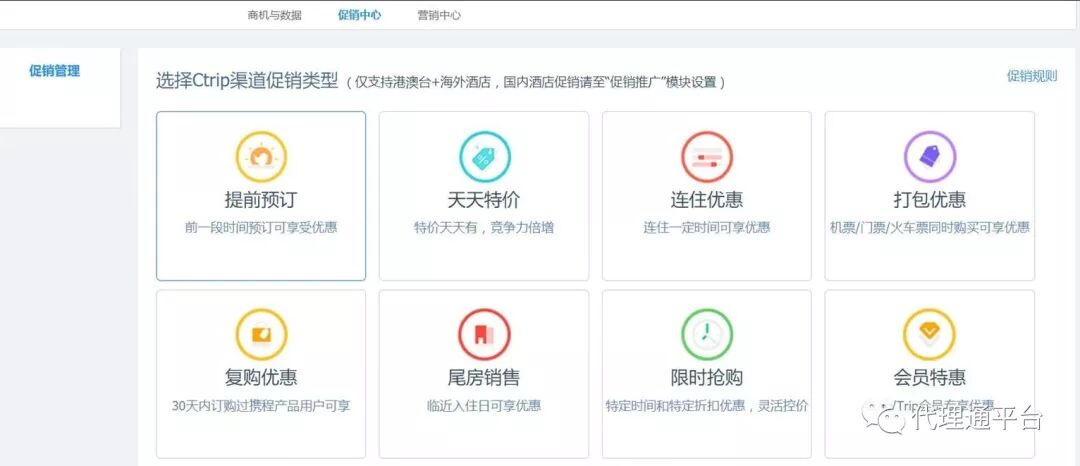Choose the 尾房销售 card title
Screen dimensions: 1080x466
pyautogui.click(x=484, y=377)
